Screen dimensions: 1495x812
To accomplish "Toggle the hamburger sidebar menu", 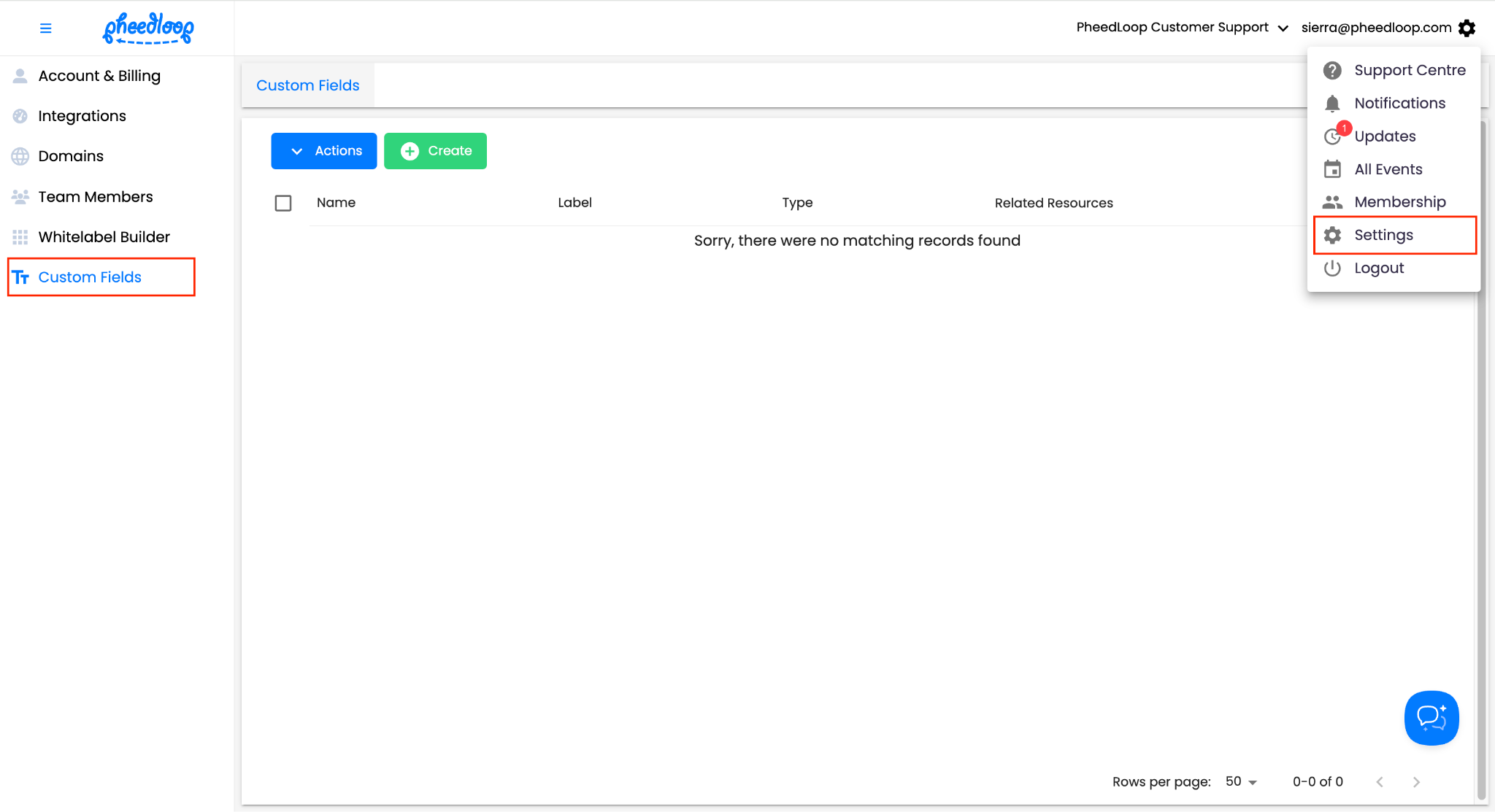I will [45, 28].
